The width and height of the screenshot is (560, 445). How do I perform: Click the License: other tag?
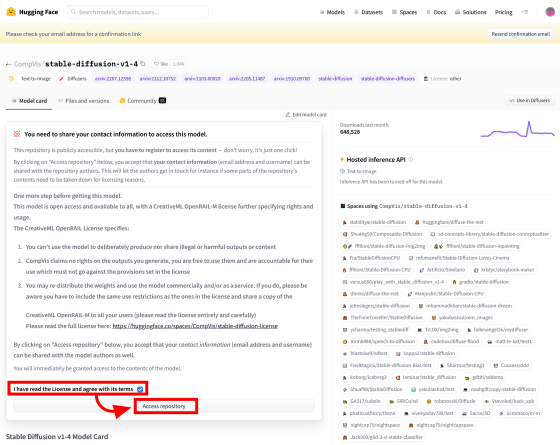tap(442, 79)
